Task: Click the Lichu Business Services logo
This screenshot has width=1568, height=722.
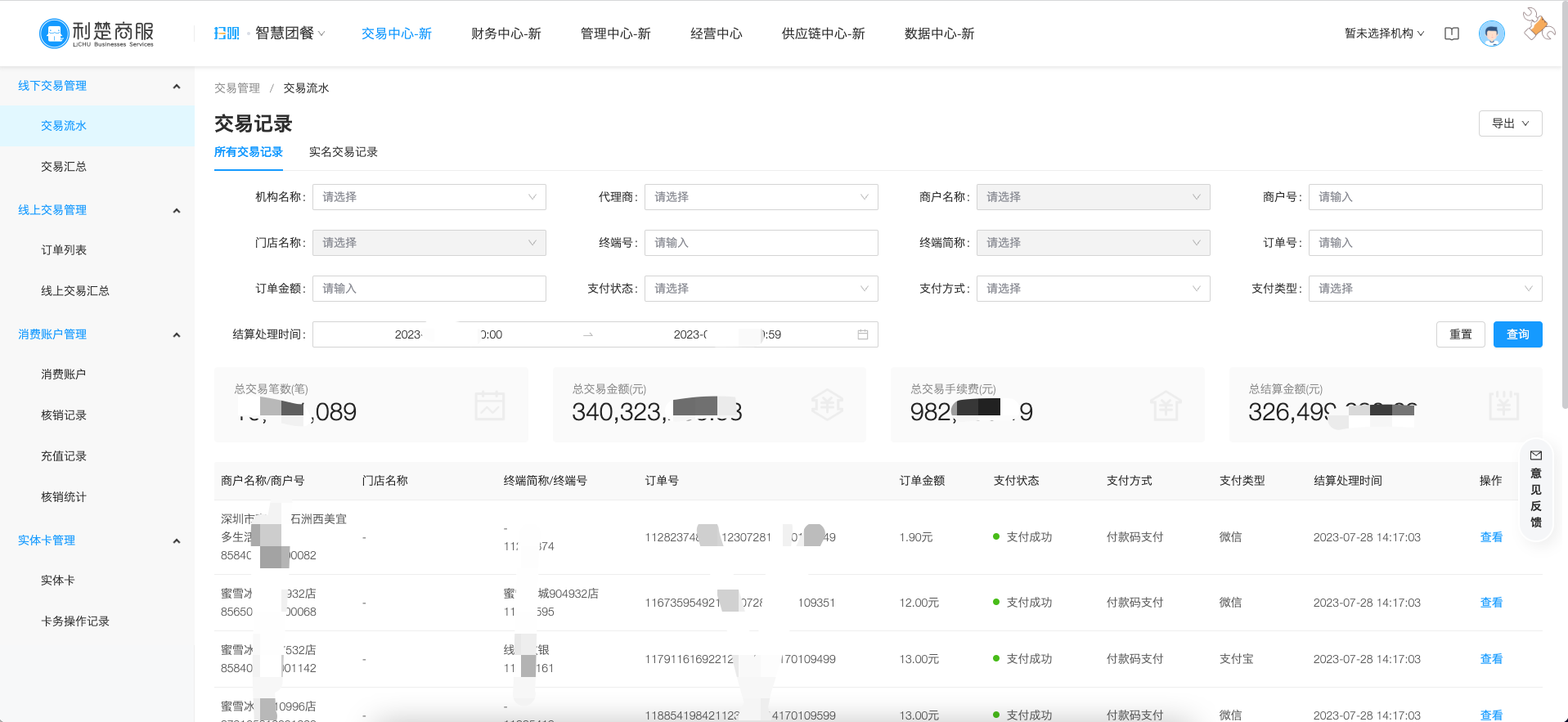Action: [x=97, y=34]
